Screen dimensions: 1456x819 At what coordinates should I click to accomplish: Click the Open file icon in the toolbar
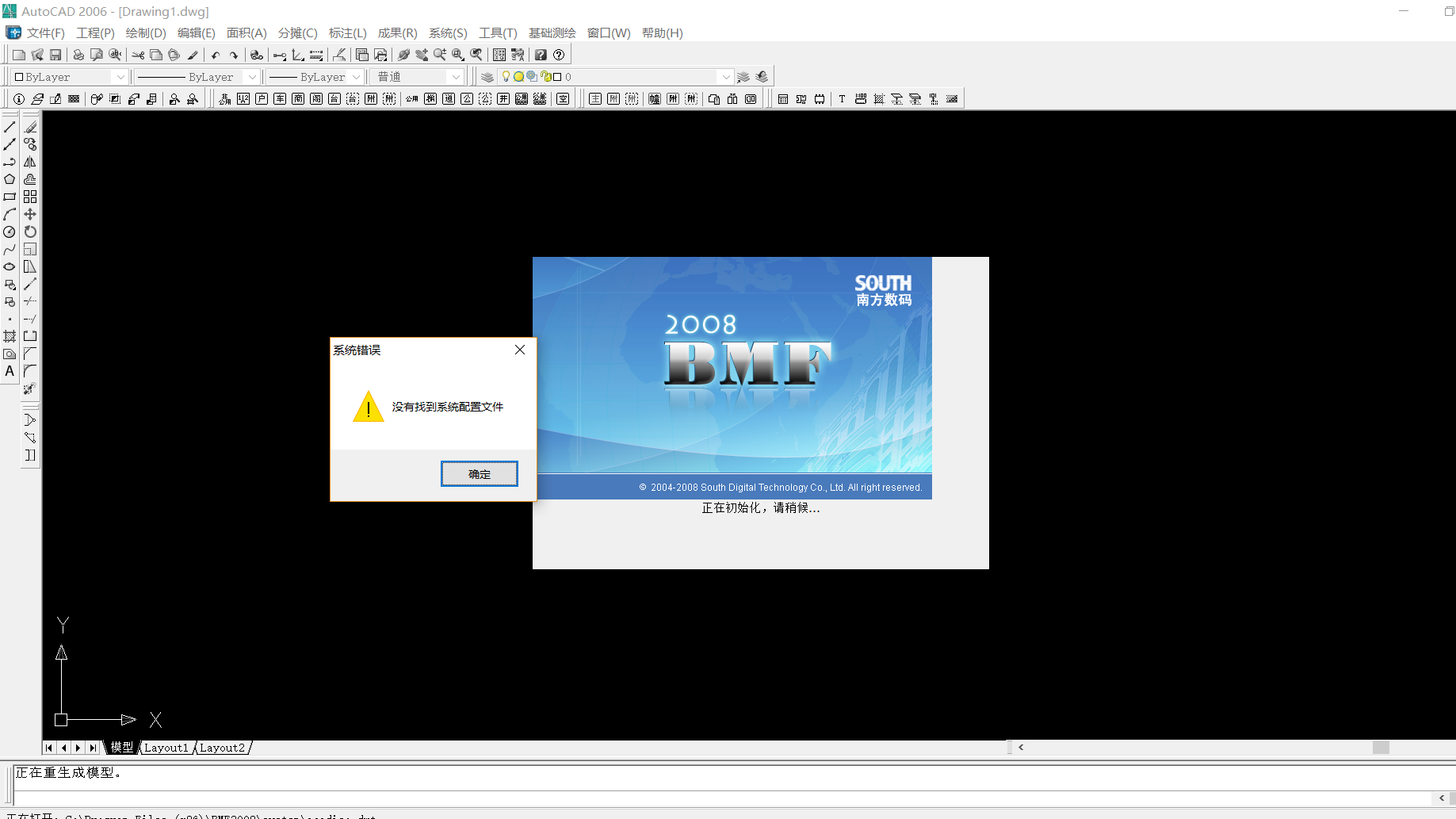click(x=37, y=55)
